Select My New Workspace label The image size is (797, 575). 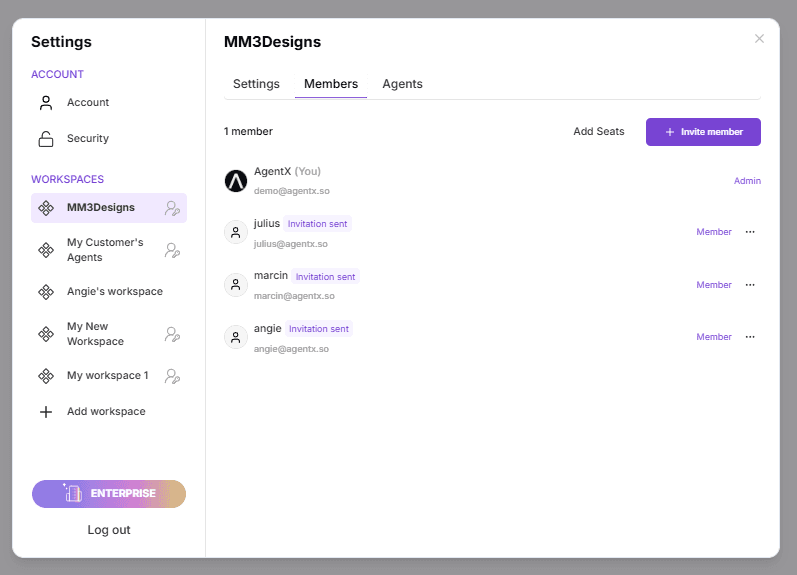pyautogui.click(x=96, y=334)
